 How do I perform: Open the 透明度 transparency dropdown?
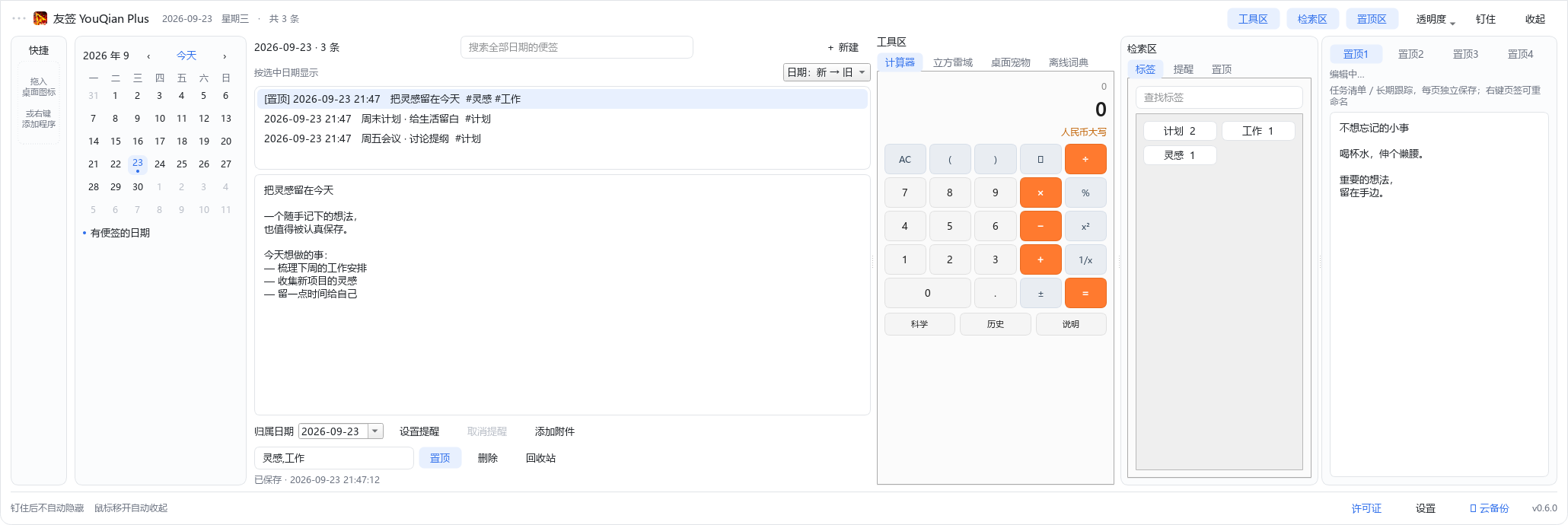1436,19
